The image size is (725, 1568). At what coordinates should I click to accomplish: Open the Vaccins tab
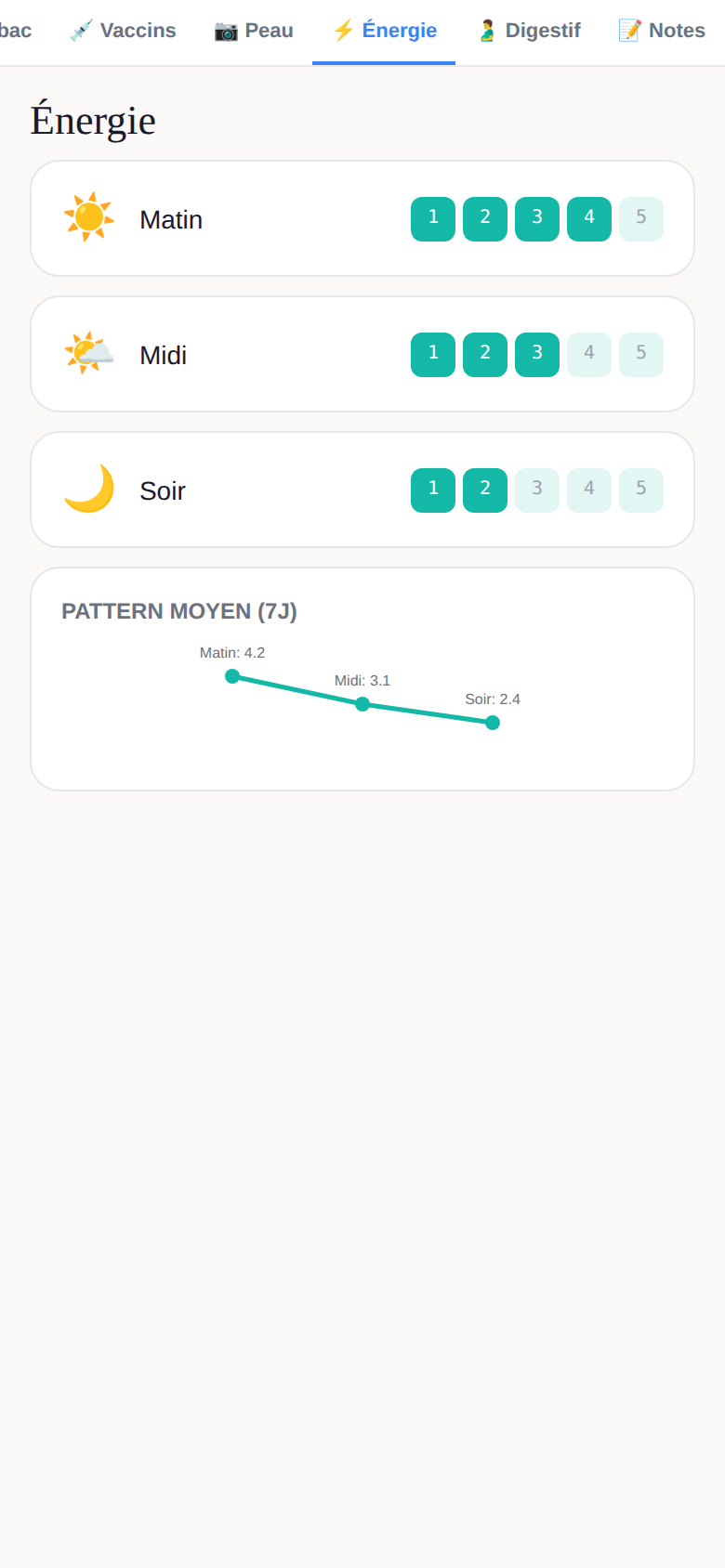(x=123, y=31)
